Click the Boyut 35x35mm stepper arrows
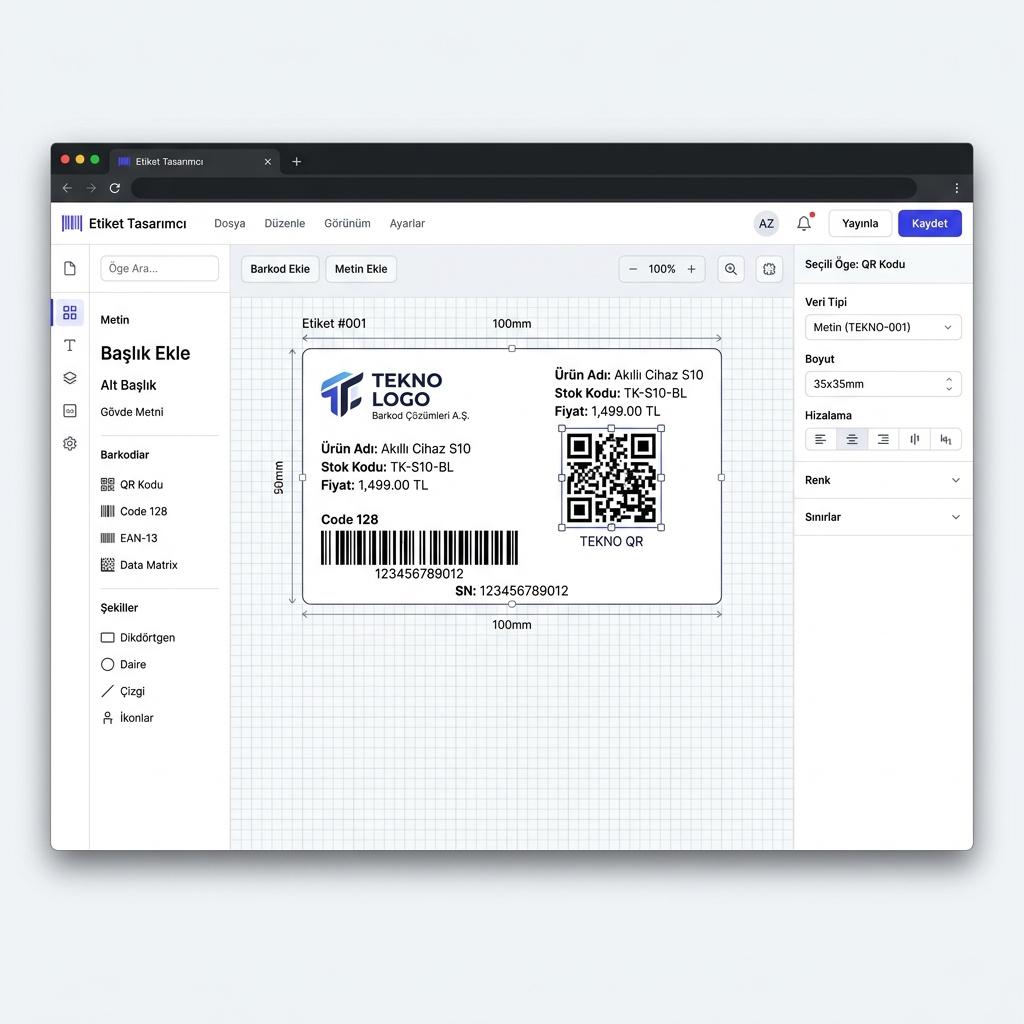1024x1024 pixels. tap(949, 384)
